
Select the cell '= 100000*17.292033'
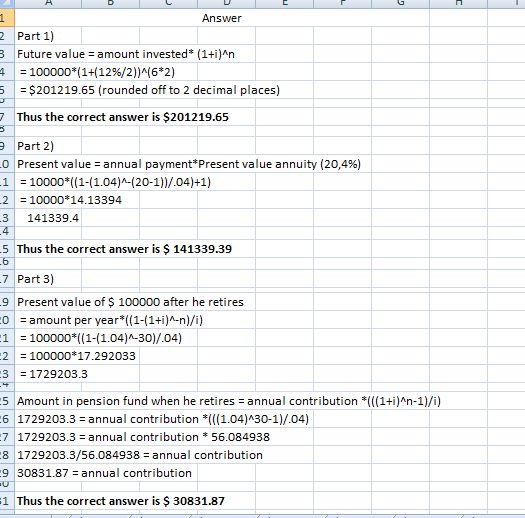tap(78, 356)
